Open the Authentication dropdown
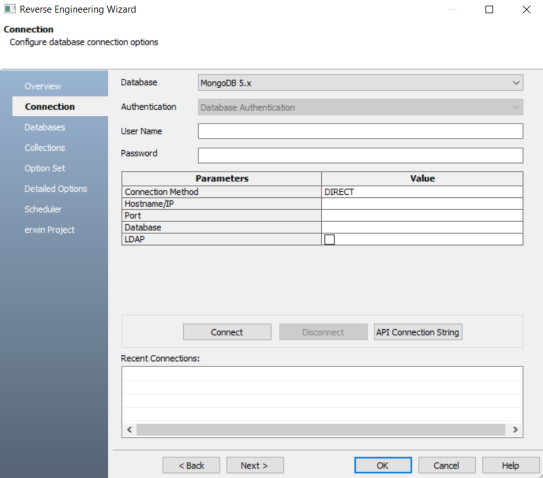This screenshot has width=543, height=478. 360,107
